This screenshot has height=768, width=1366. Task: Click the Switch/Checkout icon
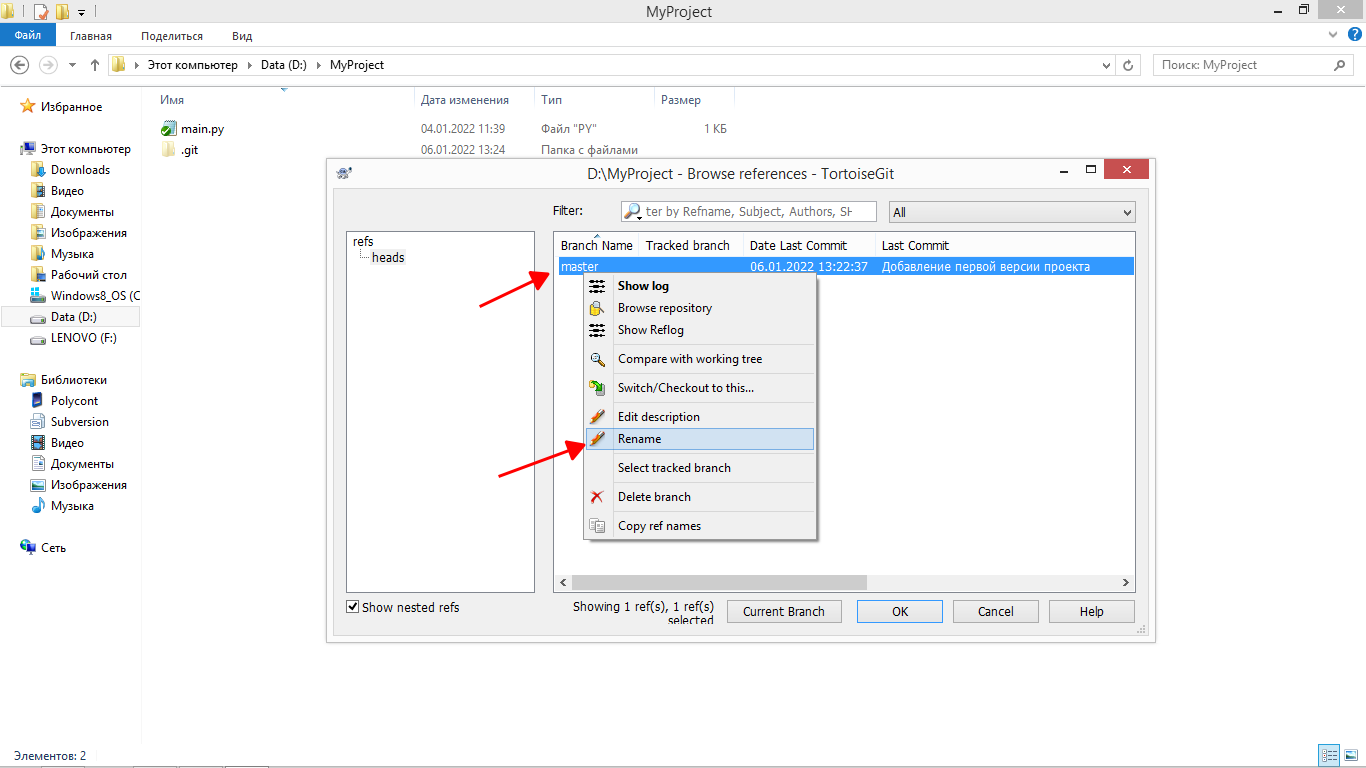tap(597, 388)
